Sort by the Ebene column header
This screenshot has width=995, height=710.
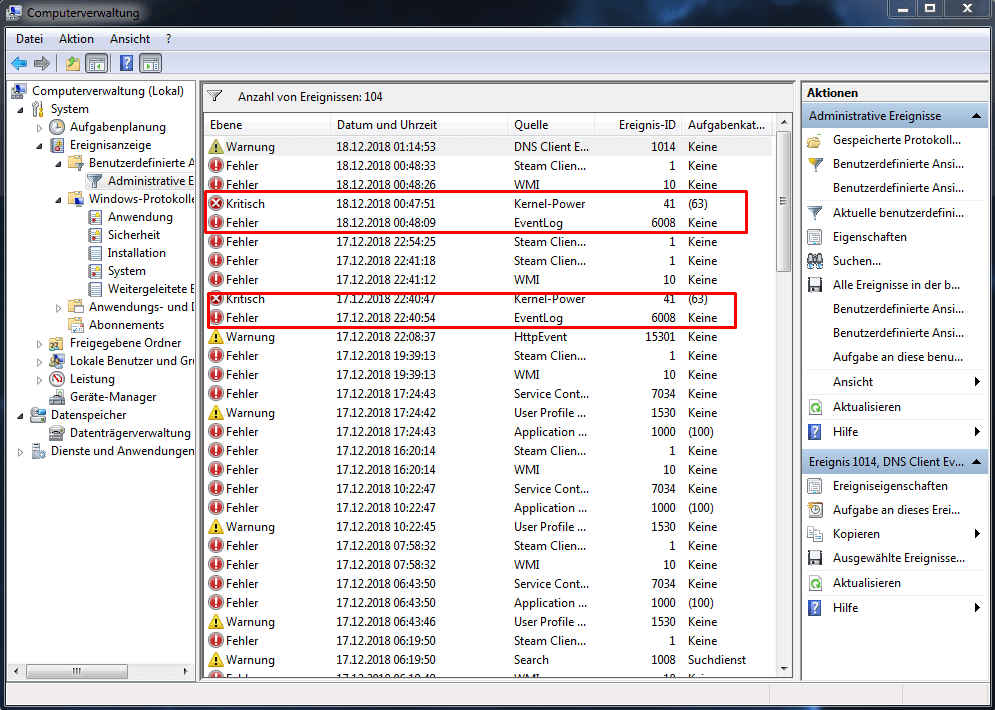[267, 125]
